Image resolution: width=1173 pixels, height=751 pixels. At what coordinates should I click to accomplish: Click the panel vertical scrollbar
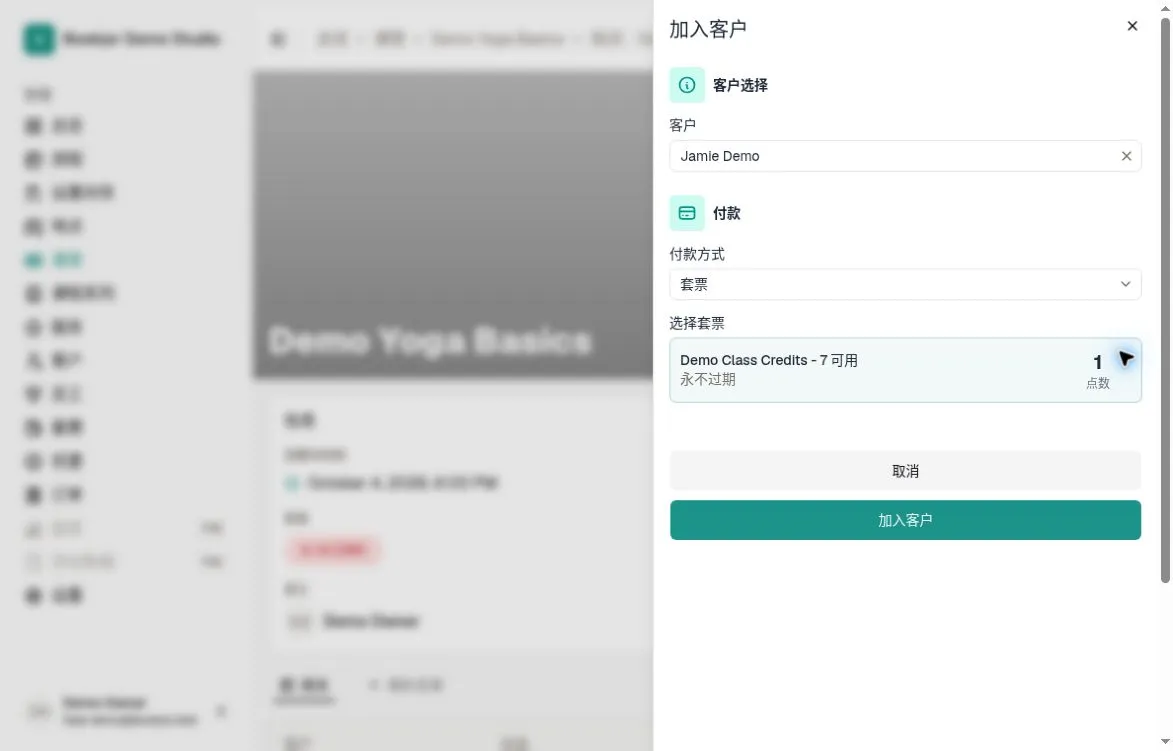click(1165, 299)
